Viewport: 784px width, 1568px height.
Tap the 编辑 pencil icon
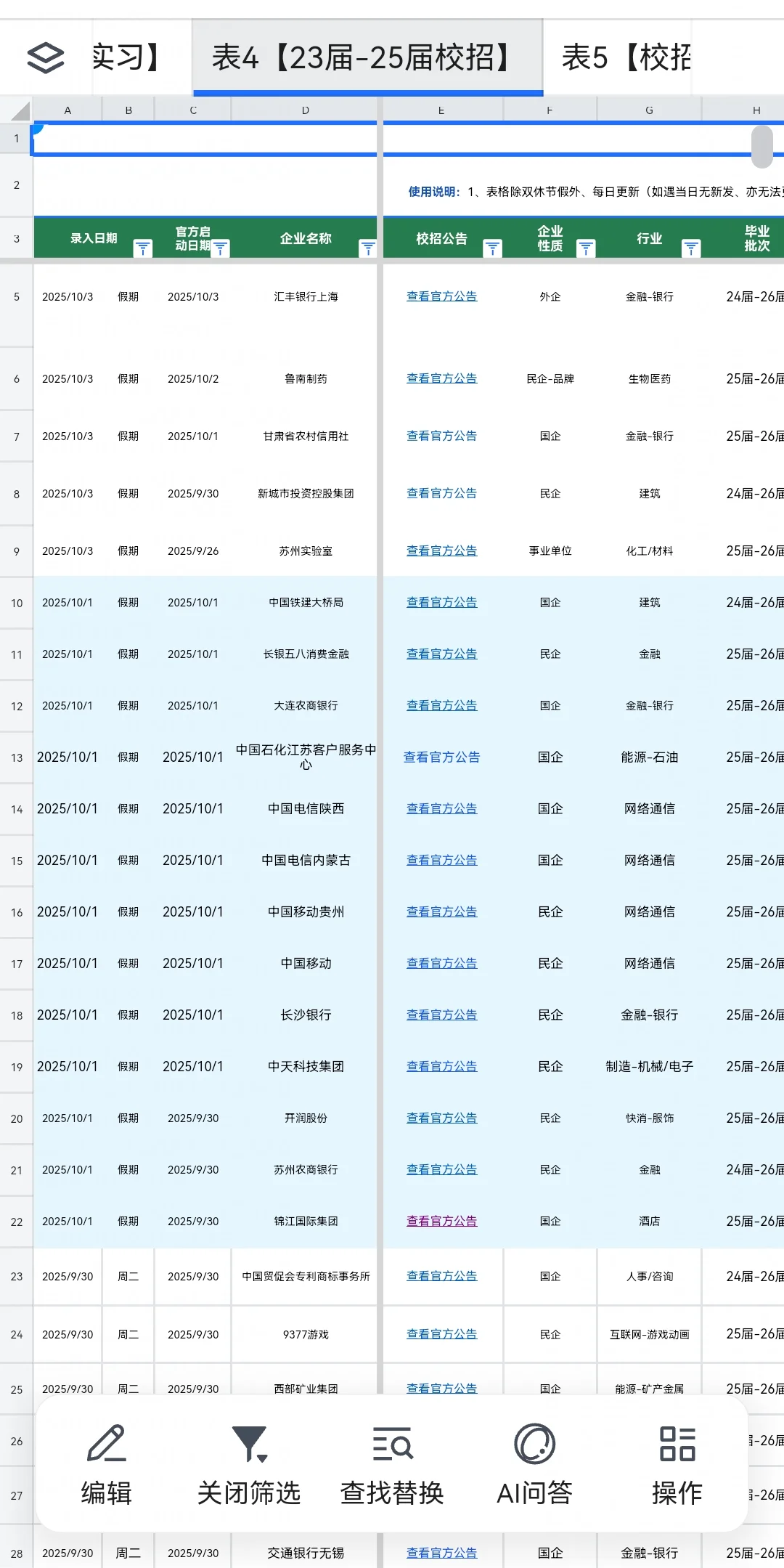[x=107, y=1443]
